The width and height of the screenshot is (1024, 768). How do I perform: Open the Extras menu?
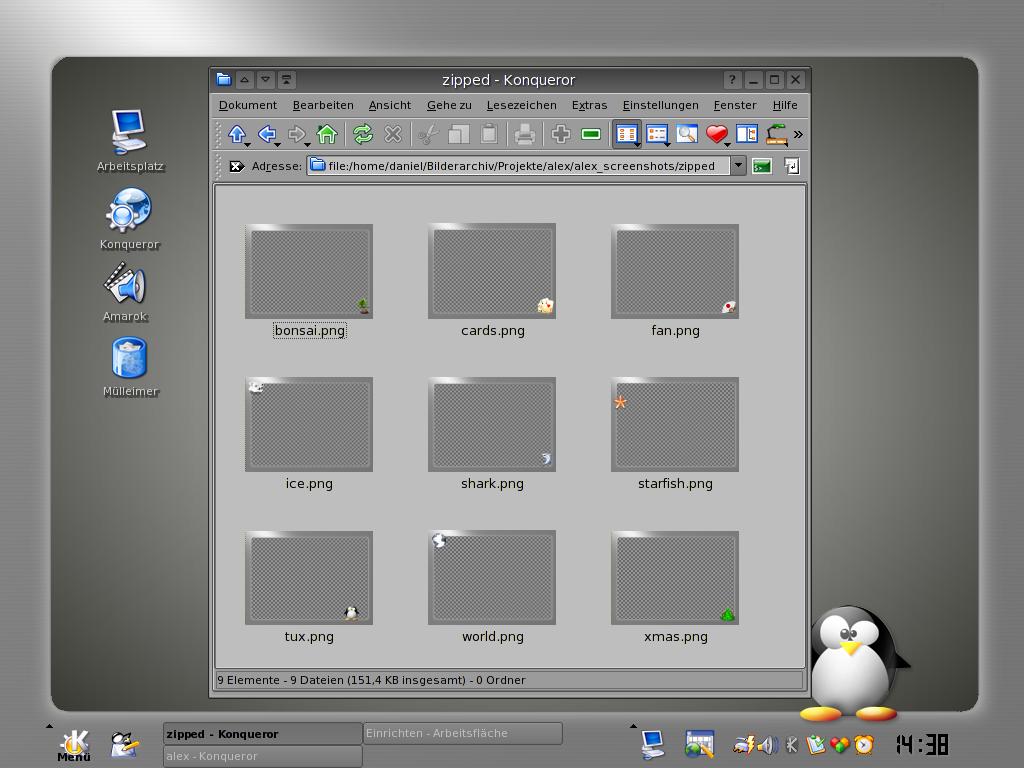coord(589,105)
